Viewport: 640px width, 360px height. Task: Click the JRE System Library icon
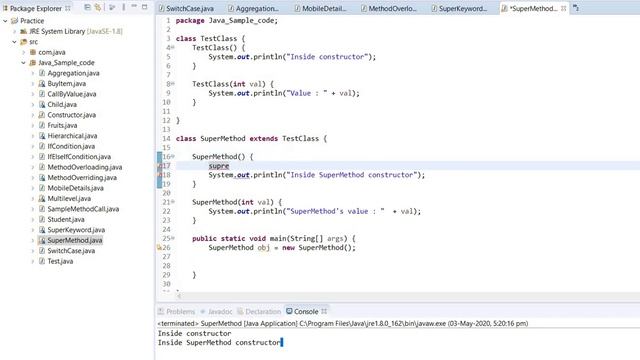point(23,31)
